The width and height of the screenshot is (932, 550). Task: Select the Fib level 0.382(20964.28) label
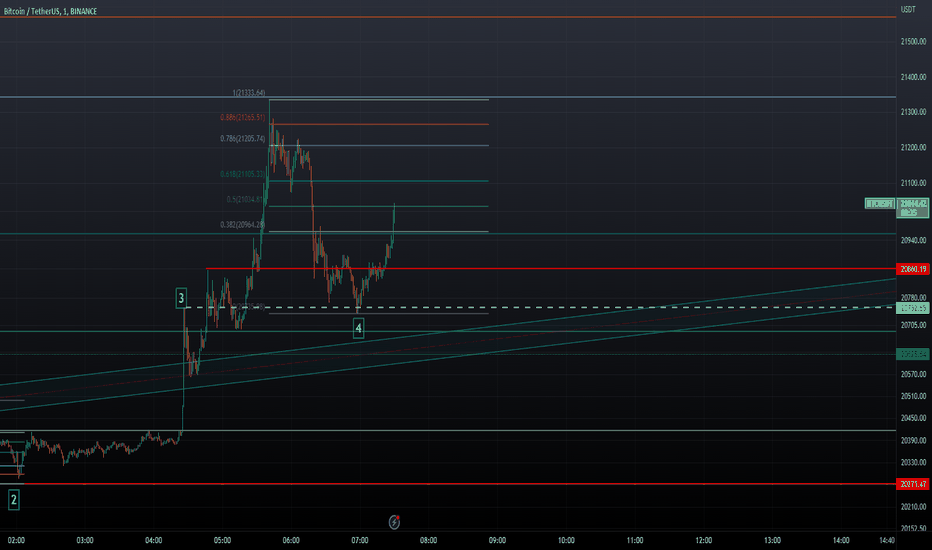243,225
